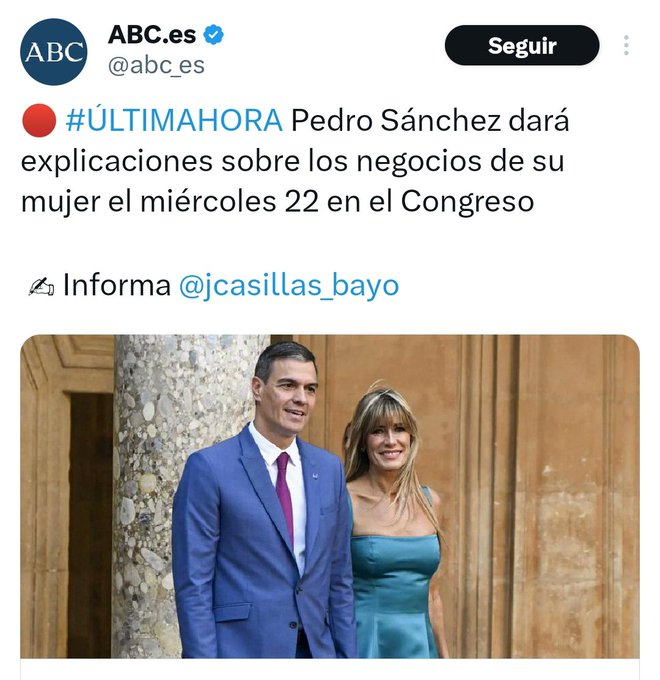This screenshot has height=680, width=660.
Task: Open the ABC.es profile avatar
Action: [53, 52]
